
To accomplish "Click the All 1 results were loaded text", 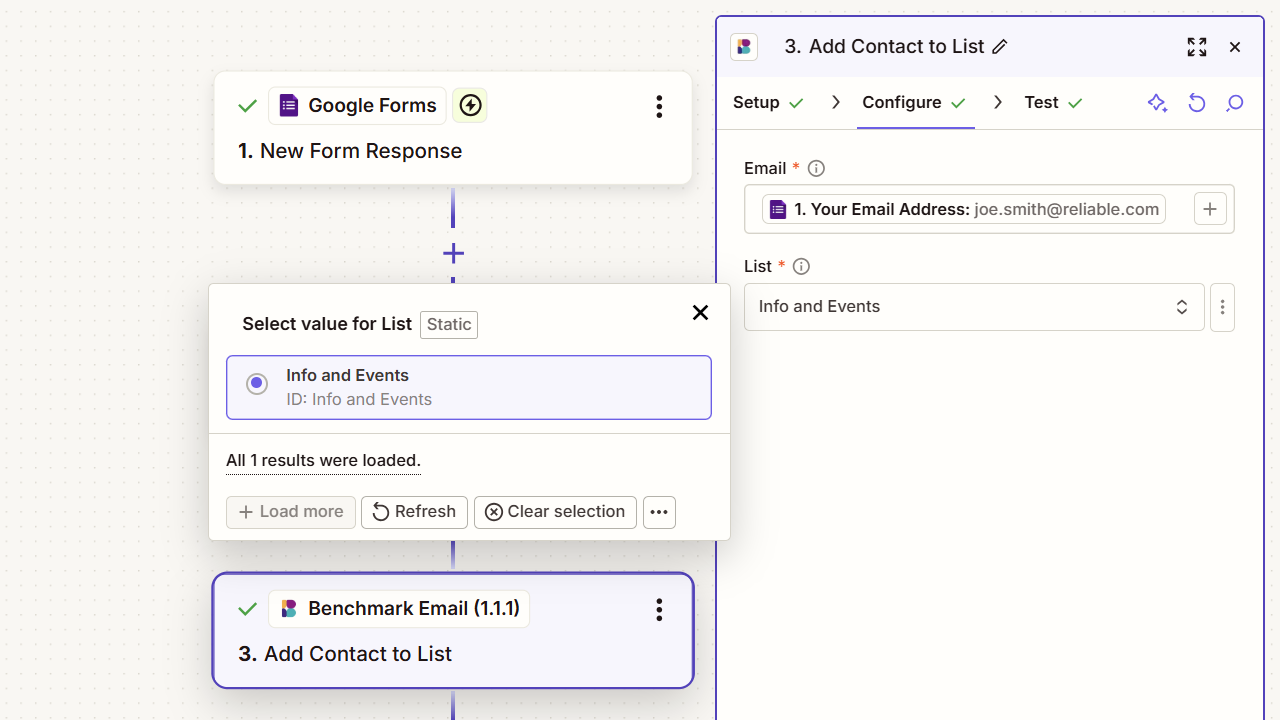I will pos(323,460).
